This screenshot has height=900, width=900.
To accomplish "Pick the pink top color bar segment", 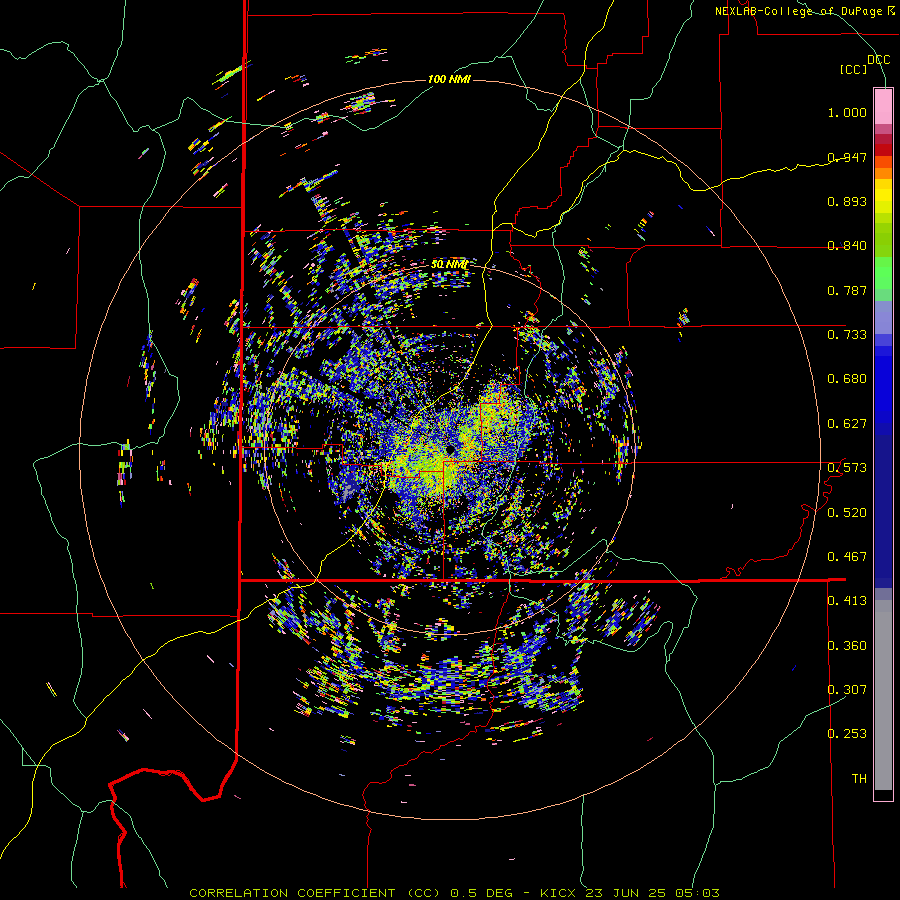I will click(883, 106).
